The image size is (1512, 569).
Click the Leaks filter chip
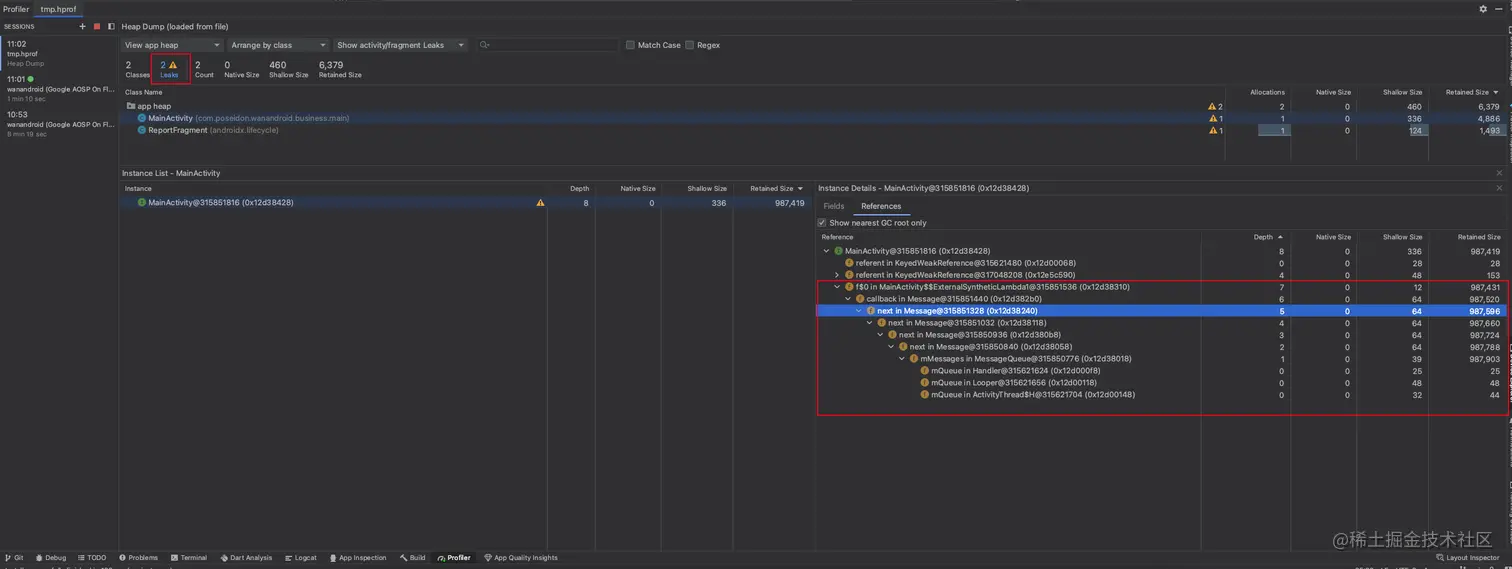point(170,69)
